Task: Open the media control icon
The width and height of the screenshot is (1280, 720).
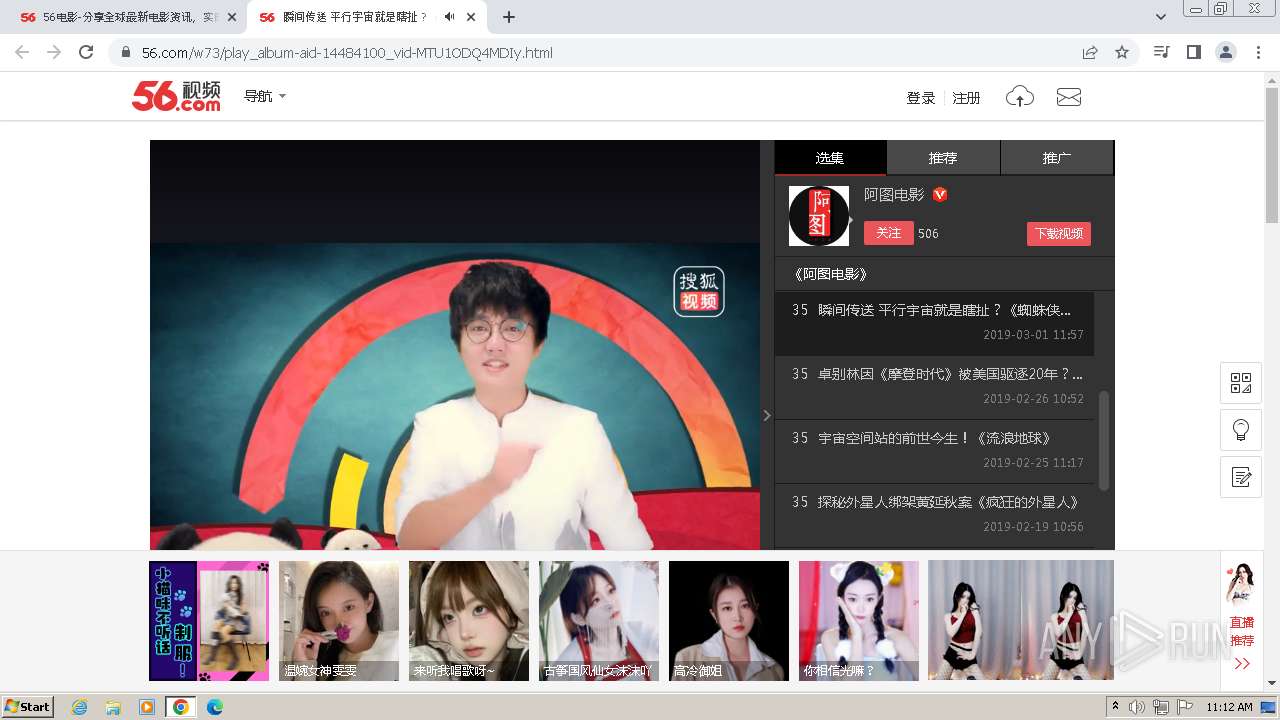Action: 1161,52
